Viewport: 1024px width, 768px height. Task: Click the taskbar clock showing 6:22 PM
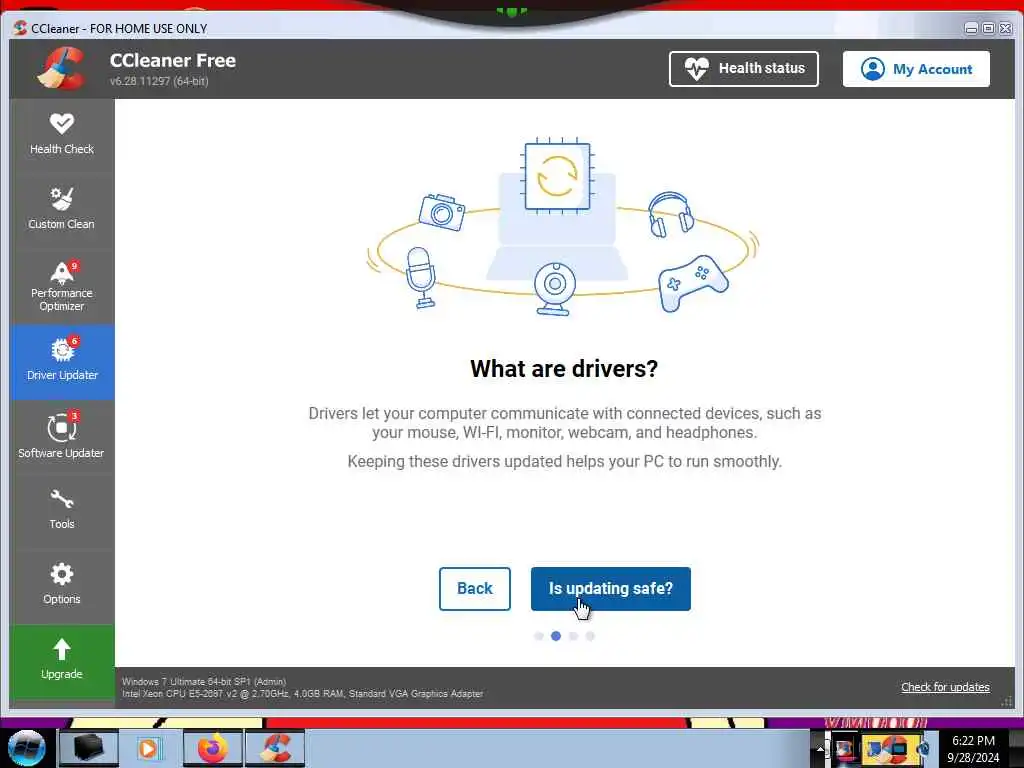tap(973, 748)
